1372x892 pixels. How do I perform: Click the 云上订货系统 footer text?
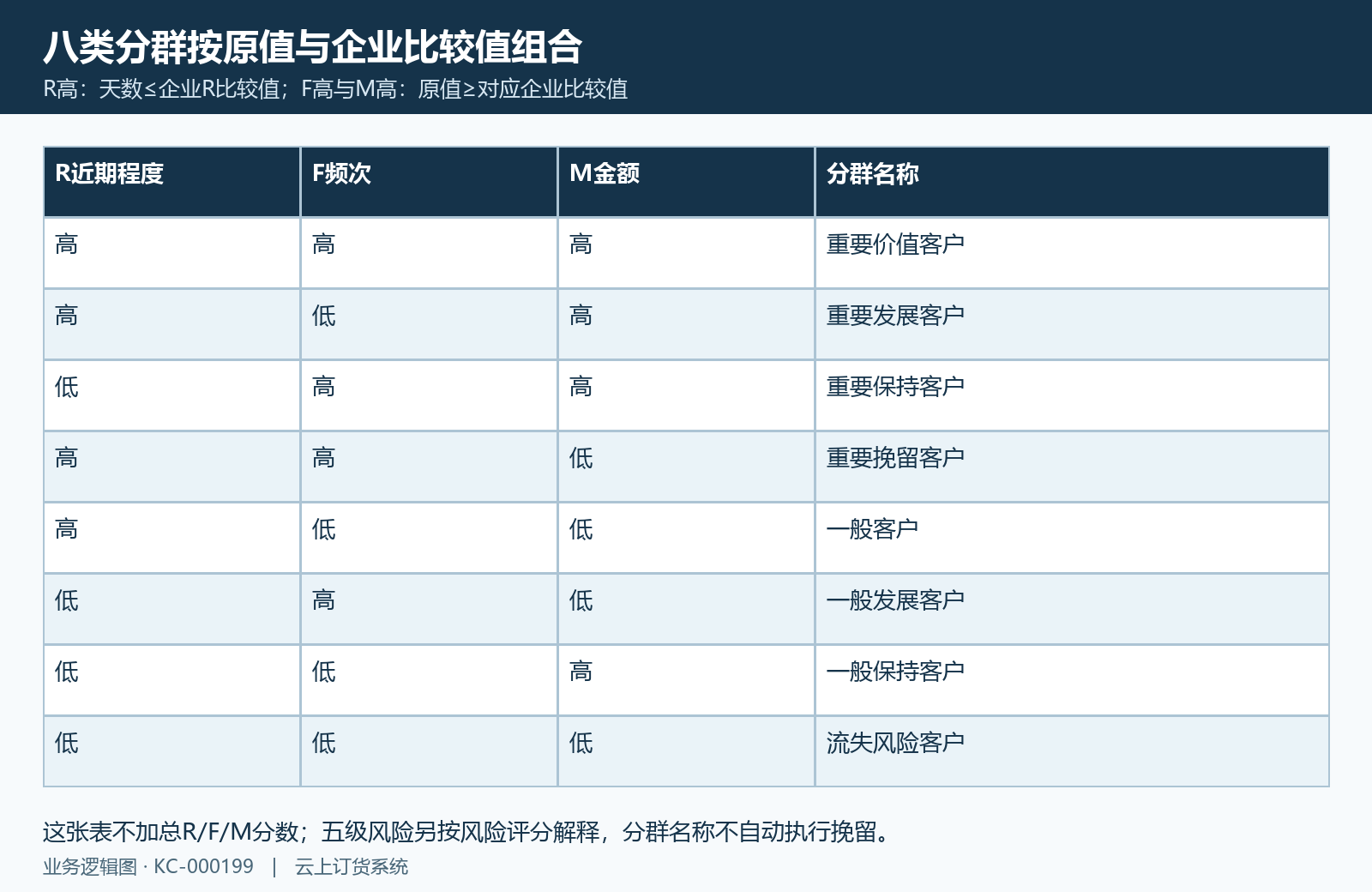coord(352,867)
